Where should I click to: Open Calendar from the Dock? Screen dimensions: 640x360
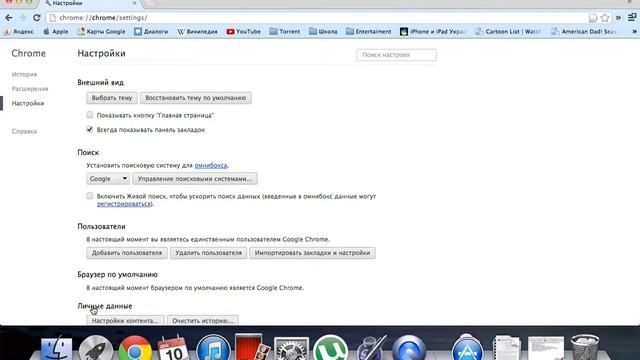coord(174,348)
